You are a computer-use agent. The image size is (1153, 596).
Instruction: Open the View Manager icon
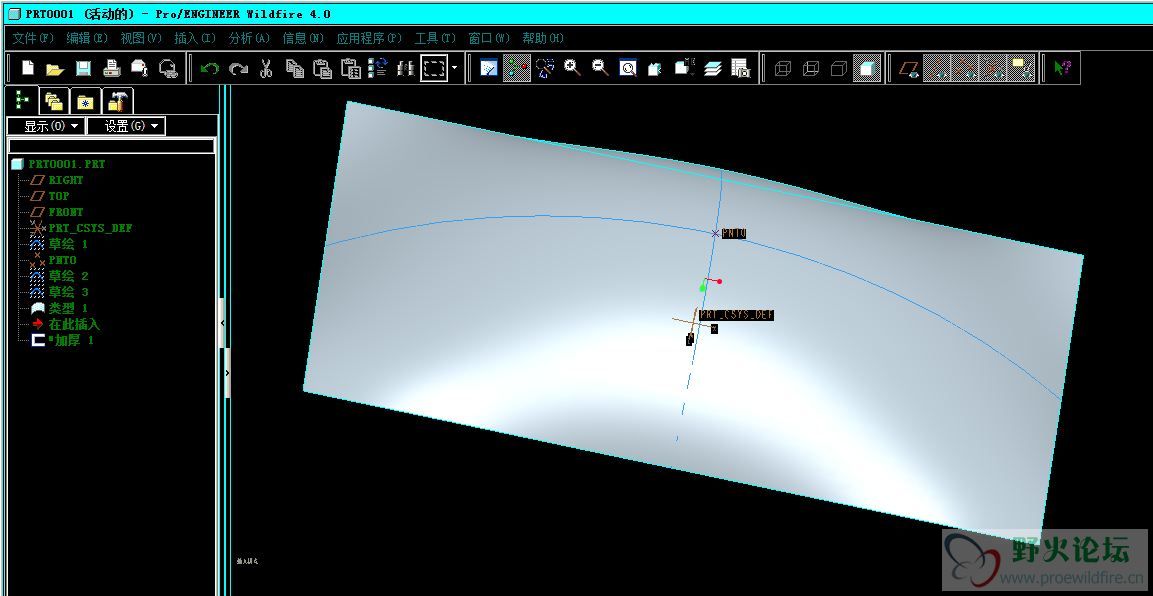click(740, 68)
